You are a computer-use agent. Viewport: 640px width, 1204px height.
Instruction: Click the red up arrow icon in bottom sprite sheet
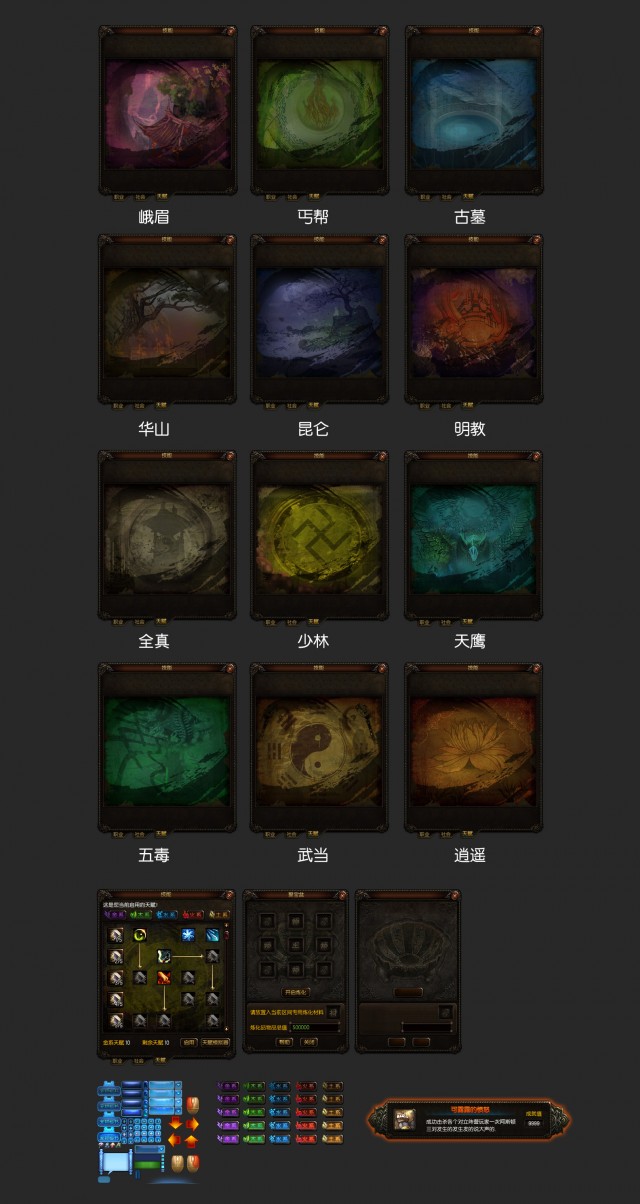192,1141
